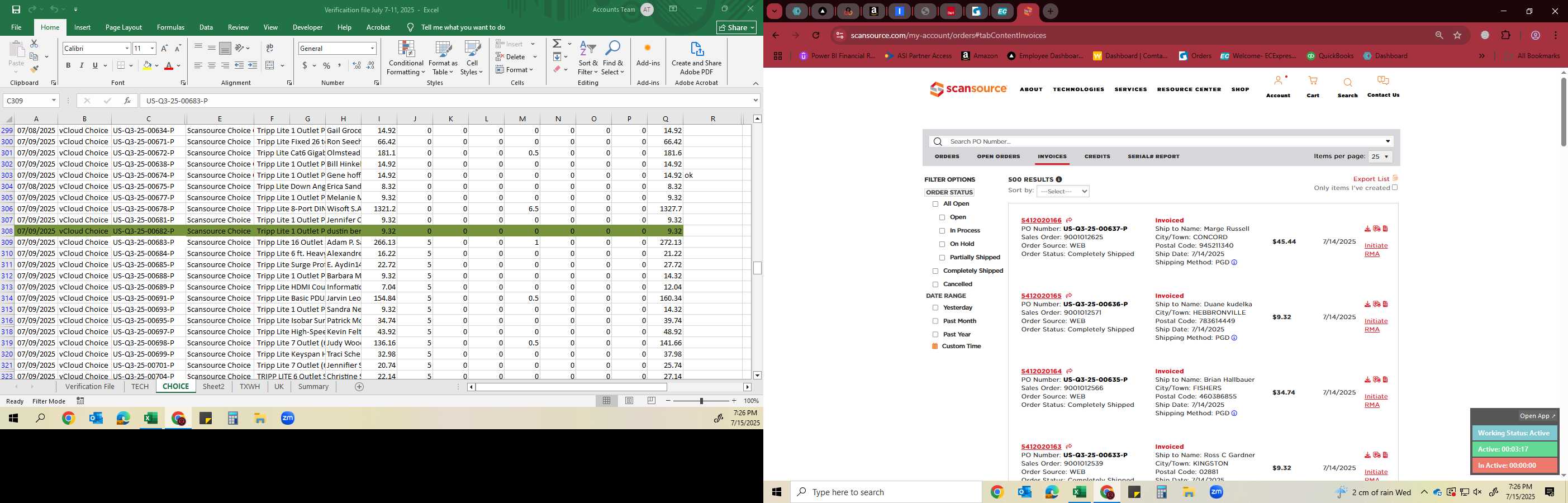Apply Percent Style in Number group
The width and height of the screenshot is (1568, 503).
pyautogui.click(x=327, y=66)
